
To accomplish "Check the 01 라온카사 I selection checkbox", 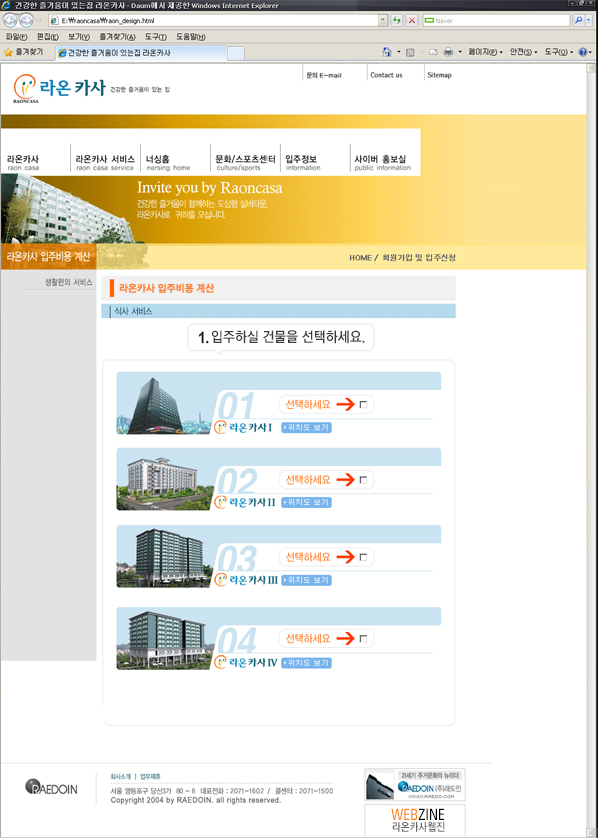I will [363, 405].
